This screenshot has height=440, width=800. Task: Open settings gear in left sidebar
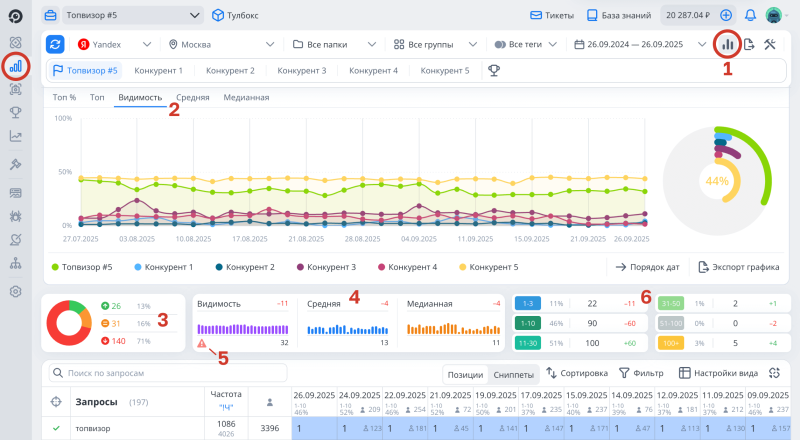pos(15,291)
